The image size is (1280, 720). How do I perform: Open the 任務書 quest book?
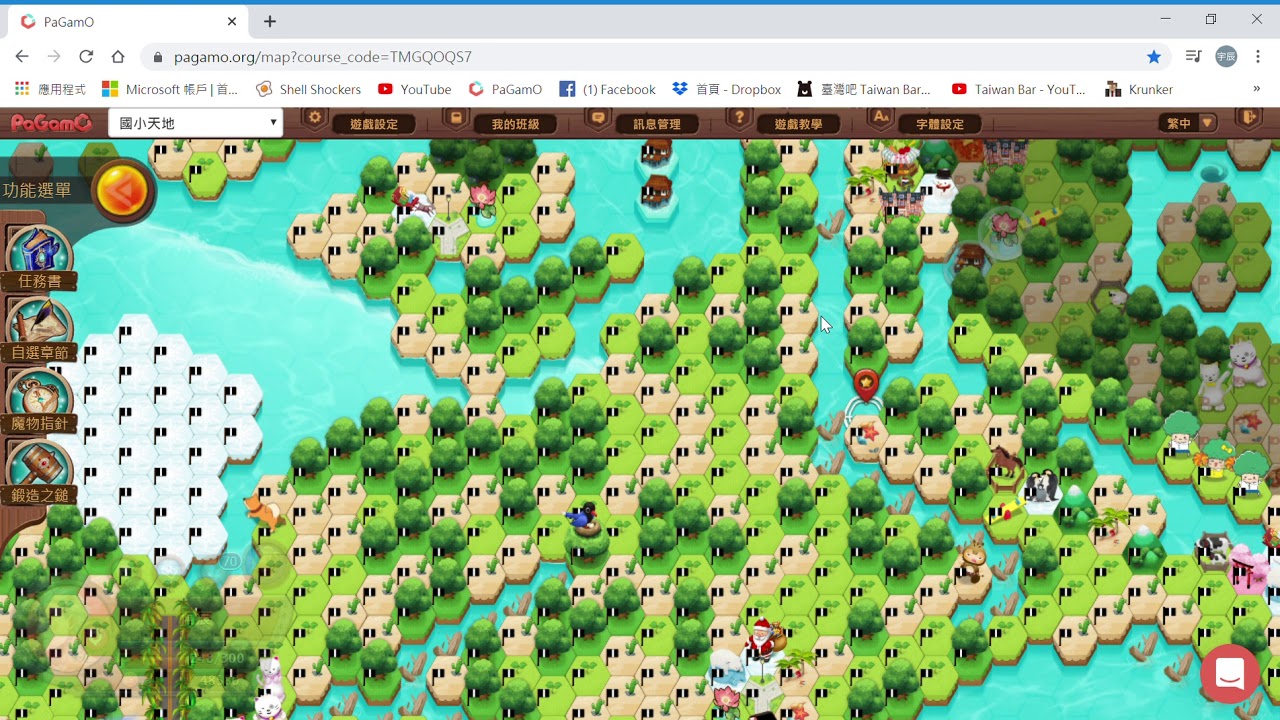point(40,258)
